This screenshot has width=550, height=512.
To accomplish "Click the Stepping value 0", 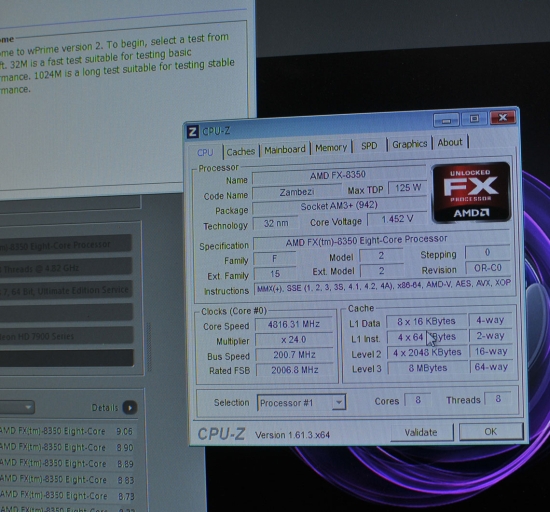I will pos(487,252).
